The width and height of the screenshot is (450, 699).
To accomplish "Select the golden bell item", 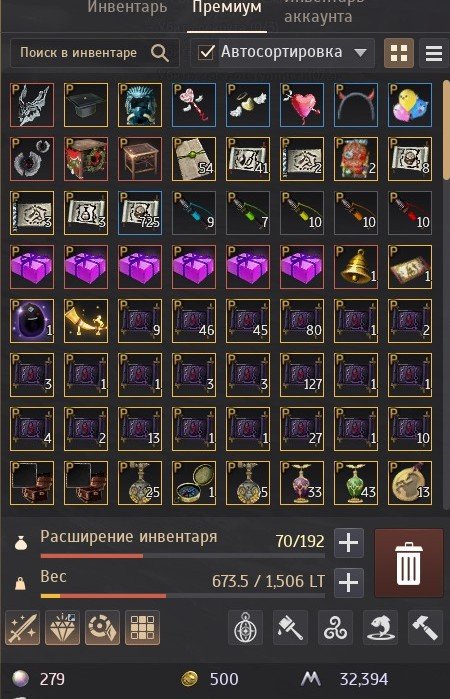I will [355, 267].
